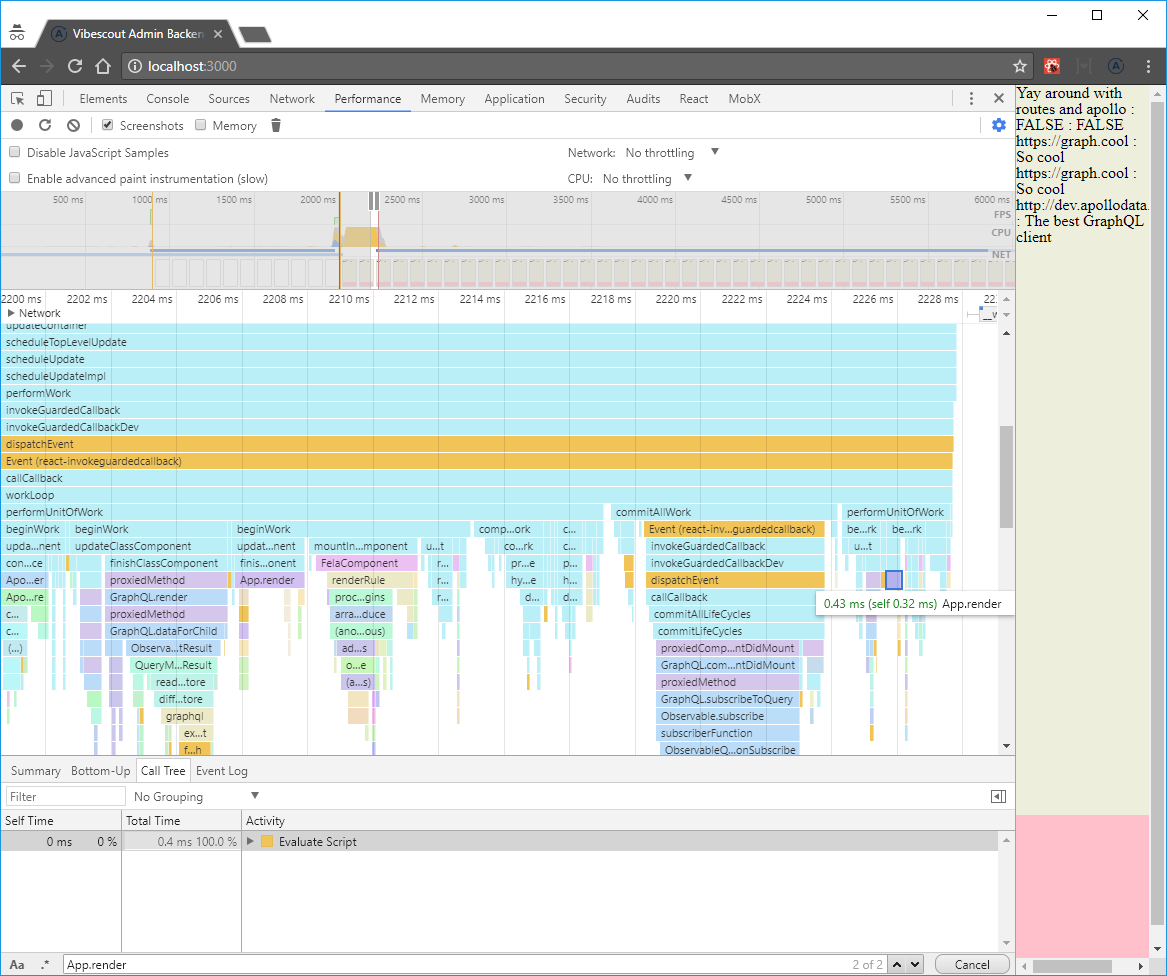This screenshot has width=1167, height=976.
Task: Expand the Evaluate Script row
Action: tap(250, 841)
